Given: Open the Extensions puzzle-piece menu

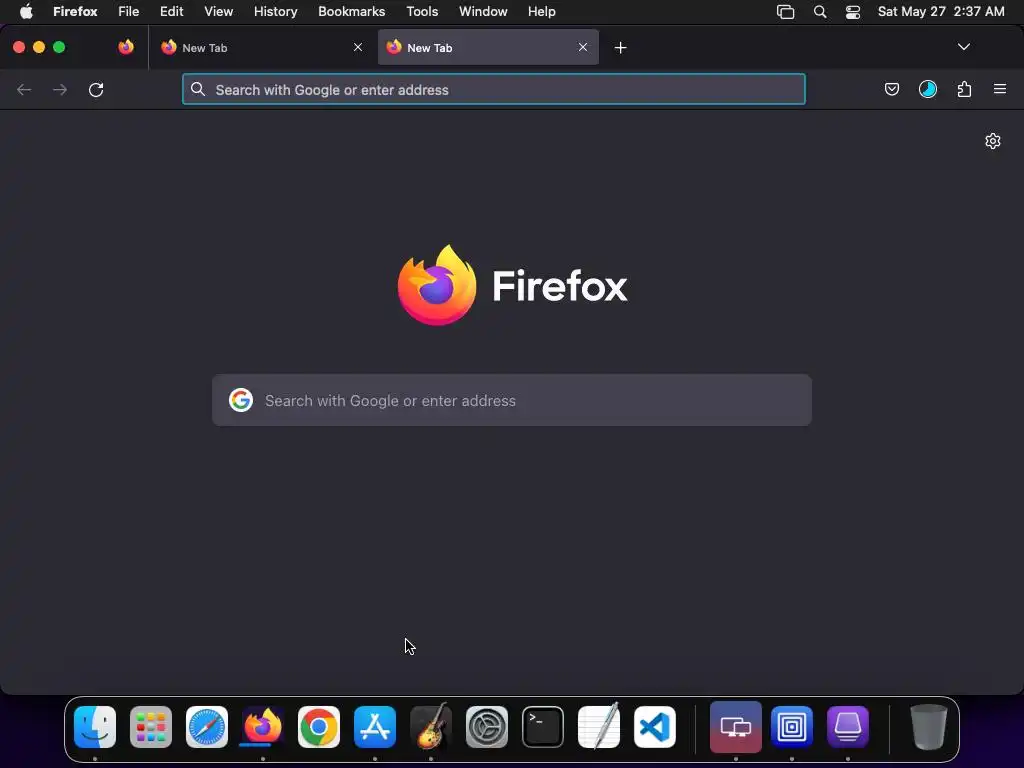Looking at the screenshot, I should (x=964, y=89).
